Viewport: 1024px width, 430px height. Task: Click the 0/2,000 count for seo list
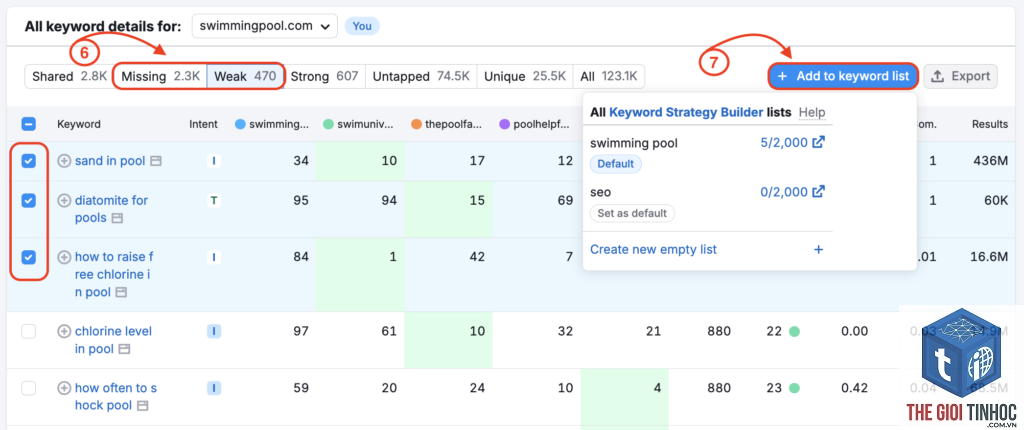tap(784, 192)
